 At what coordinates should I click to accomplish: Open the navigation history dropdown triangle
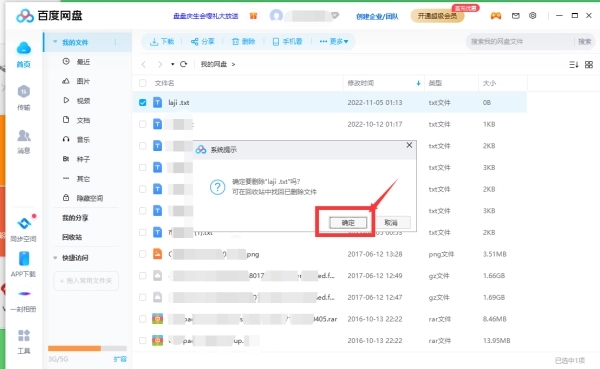pos(173,64)
